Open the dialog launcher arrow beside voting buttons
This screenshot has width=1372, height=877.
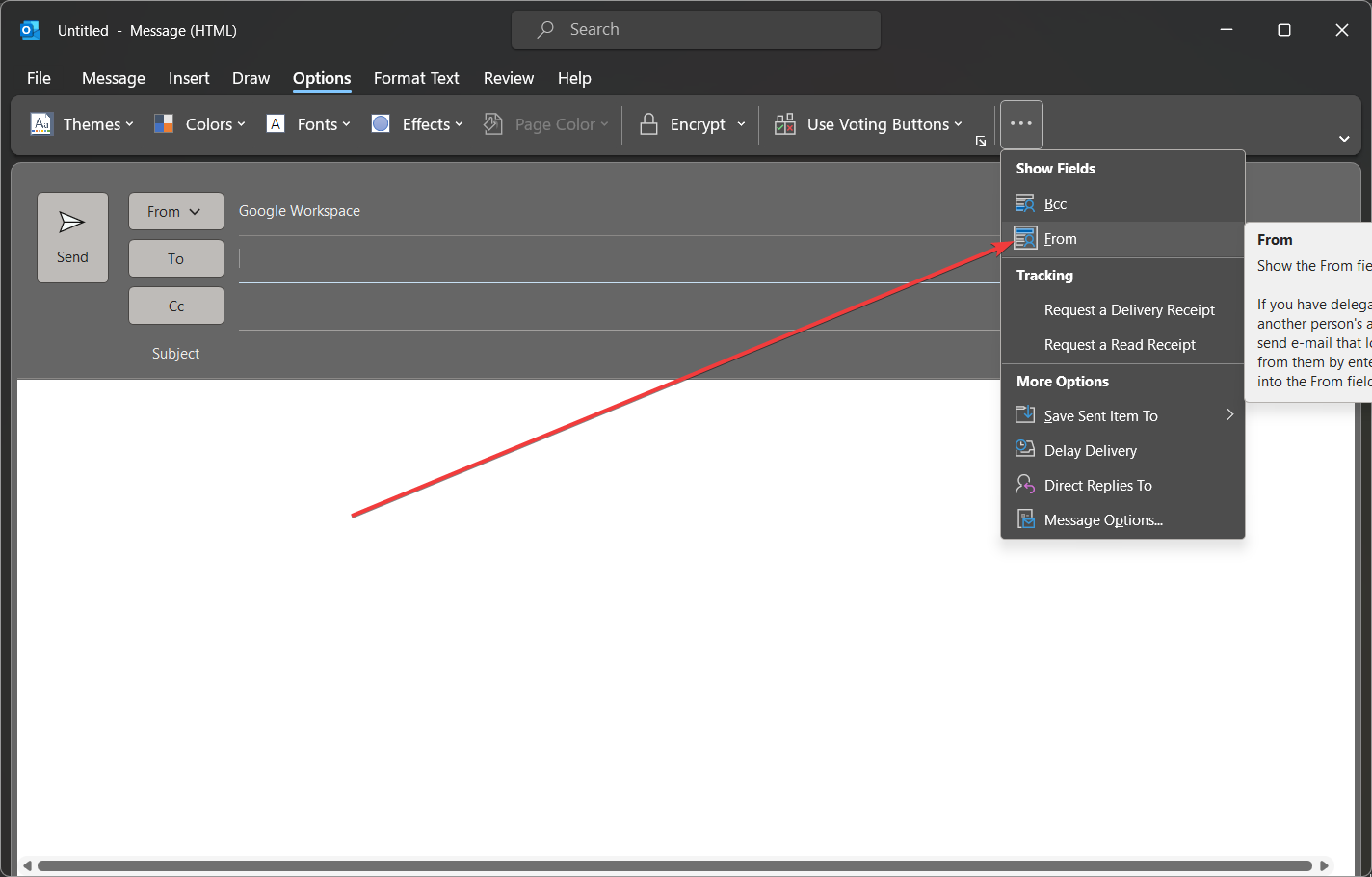coord(981,141)
